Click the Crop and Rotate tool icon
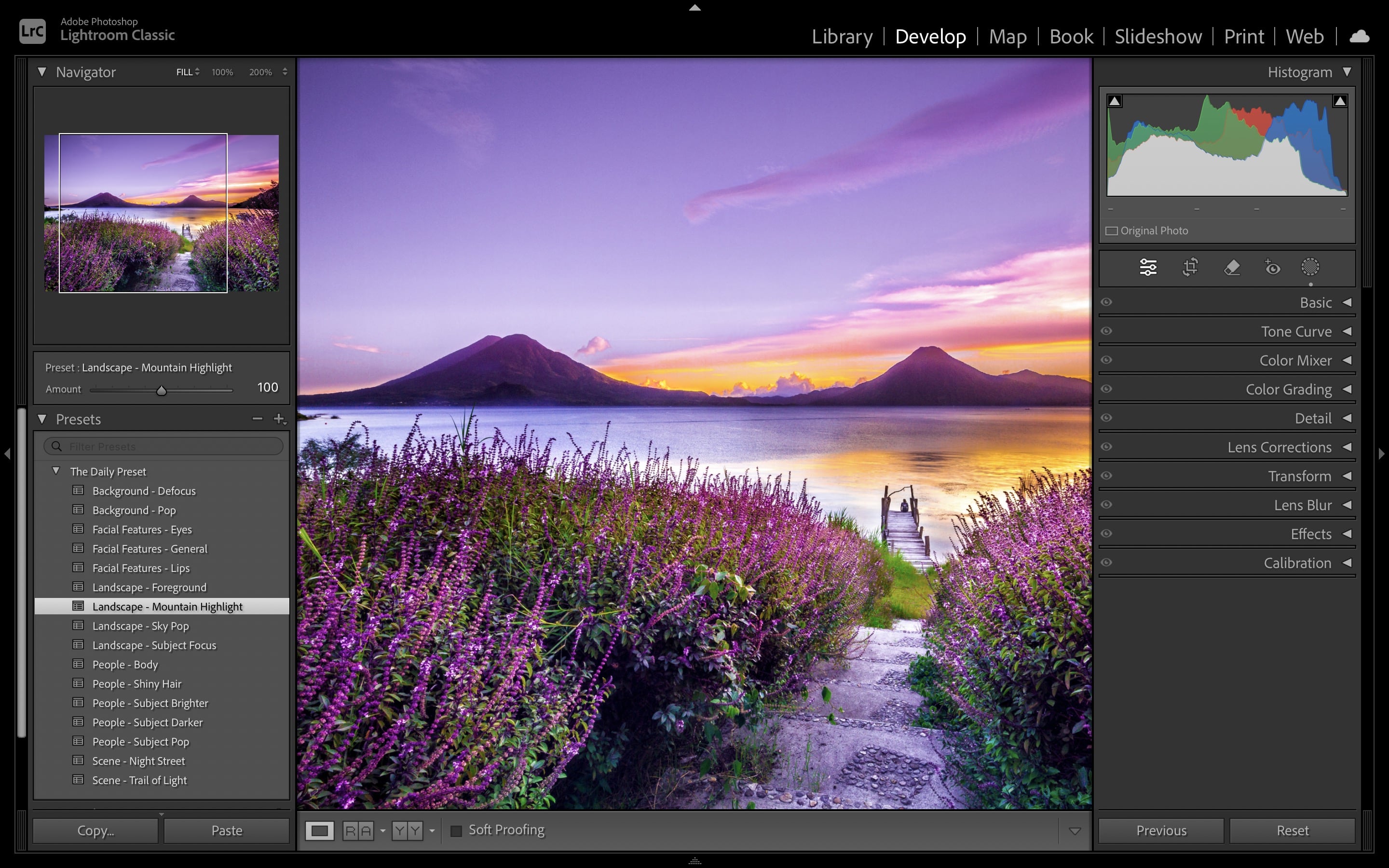The height and width of the screenshot is (868, 1389). point(1191,267)
